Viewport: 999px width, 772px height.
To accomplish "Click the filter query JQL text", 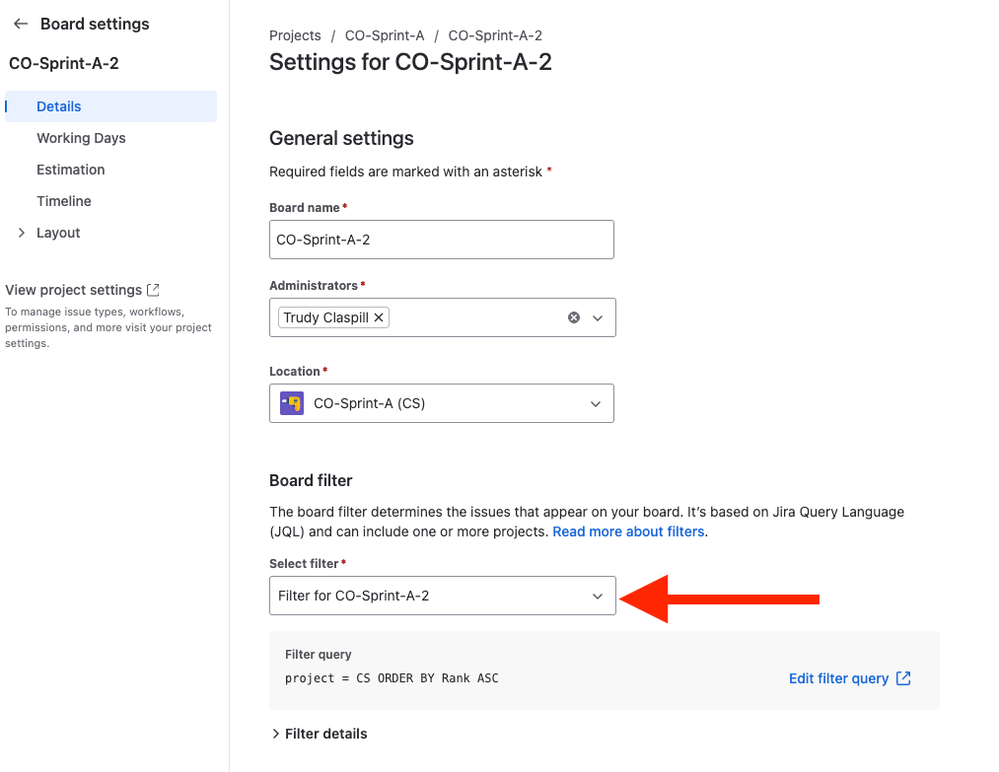I will tap(392, 678).
